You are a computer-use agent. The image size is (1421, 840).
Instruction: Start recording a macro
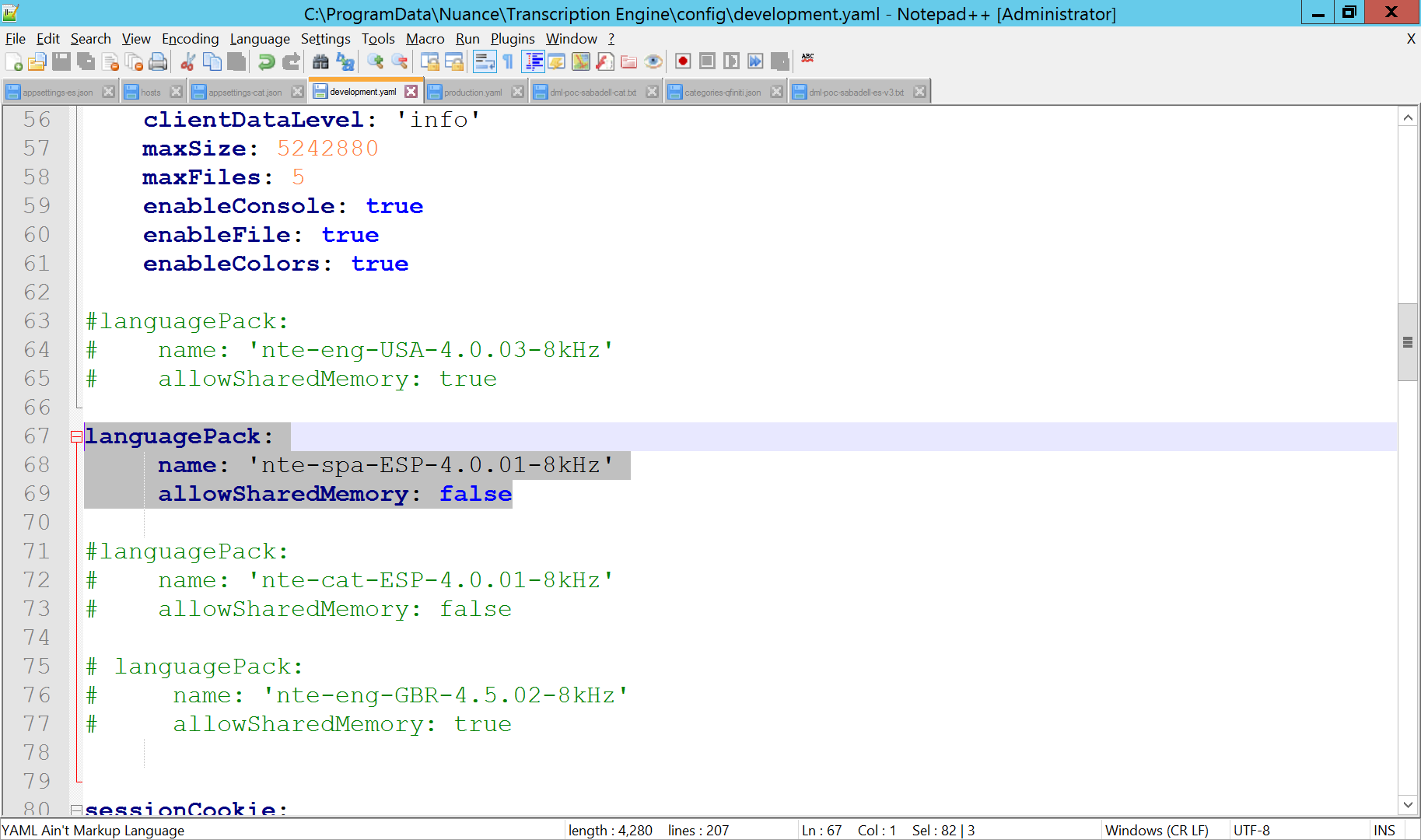[682, 61]
